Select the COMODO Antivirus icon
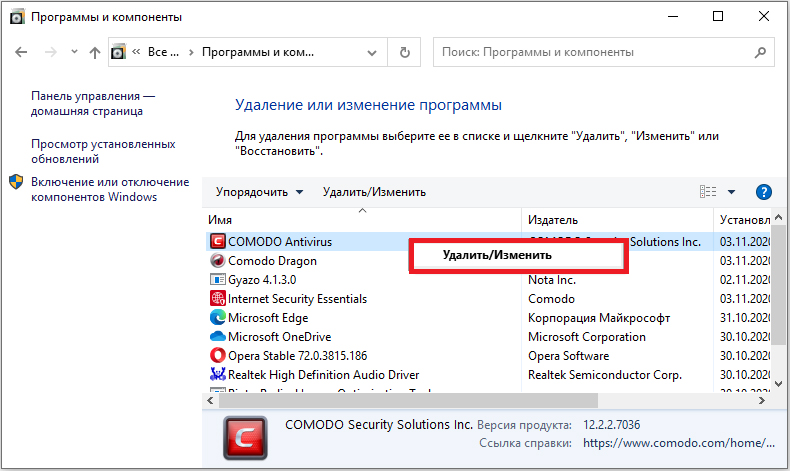This screenshot has width=790, height=471. (x=217, y=241)
